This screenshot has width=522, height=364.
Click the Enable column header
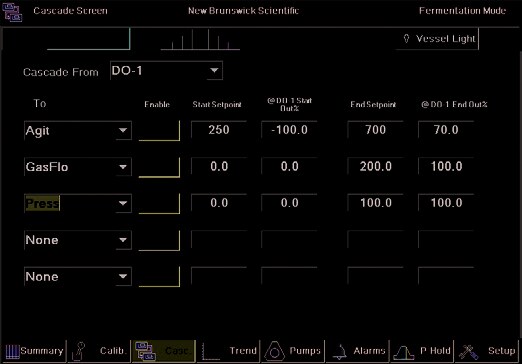(157, 104)
